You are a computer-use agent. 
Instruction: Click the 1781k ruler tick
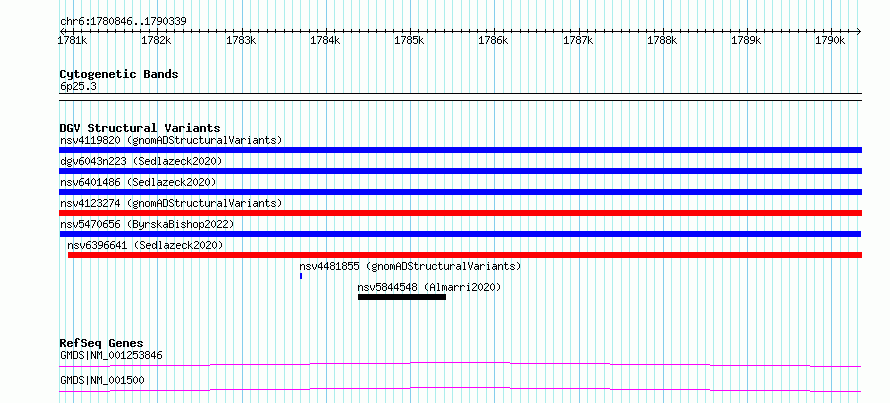click(x=73, y=41)
